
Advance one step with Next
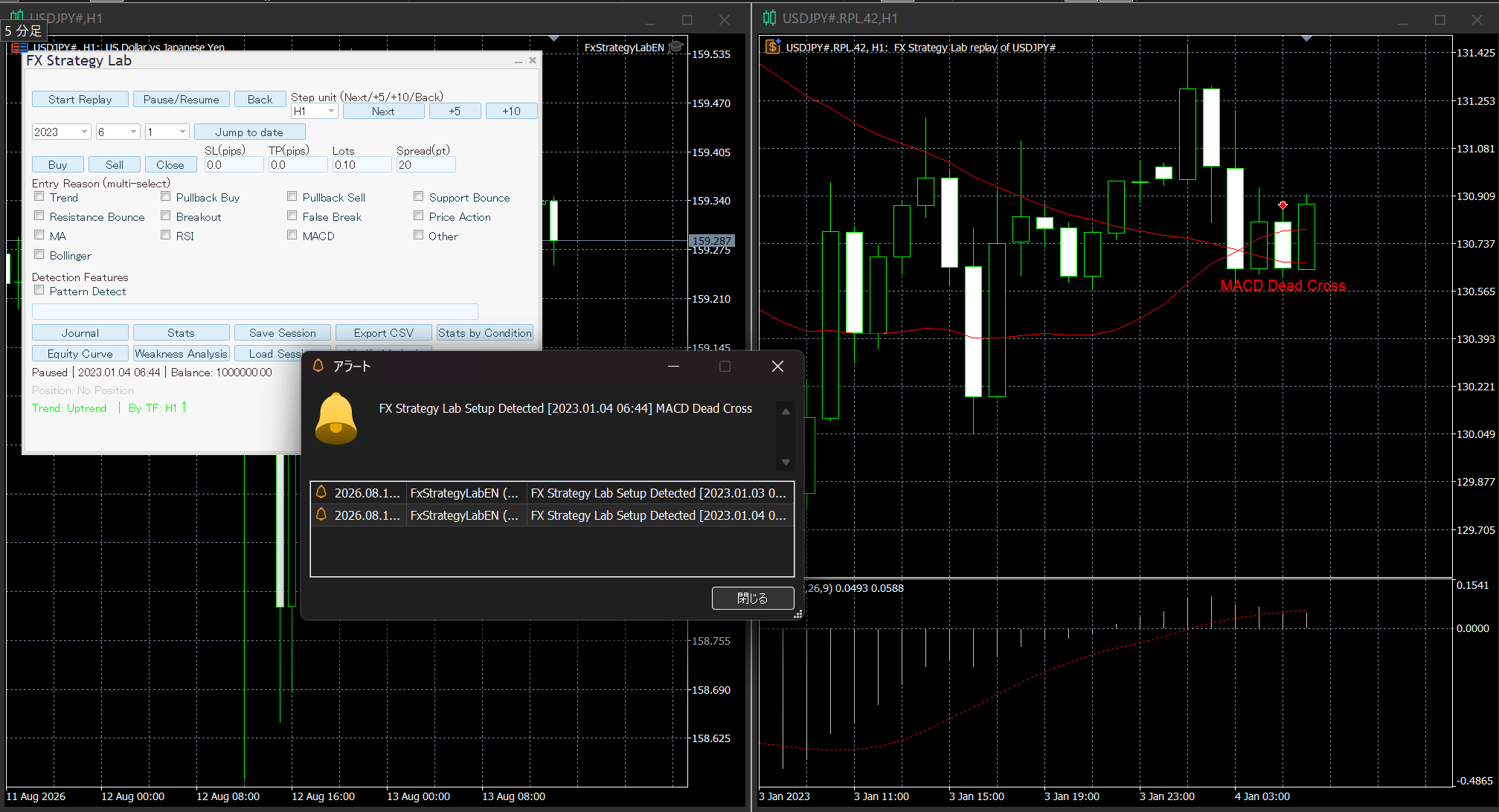coord(384,112)
